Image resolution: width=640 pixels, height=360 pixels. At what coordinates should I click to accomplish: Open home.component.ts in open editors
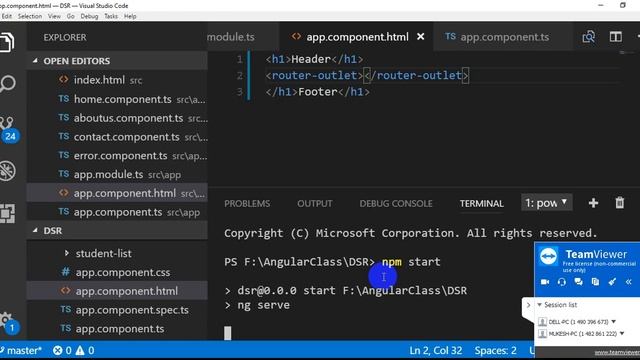[117, 99]
